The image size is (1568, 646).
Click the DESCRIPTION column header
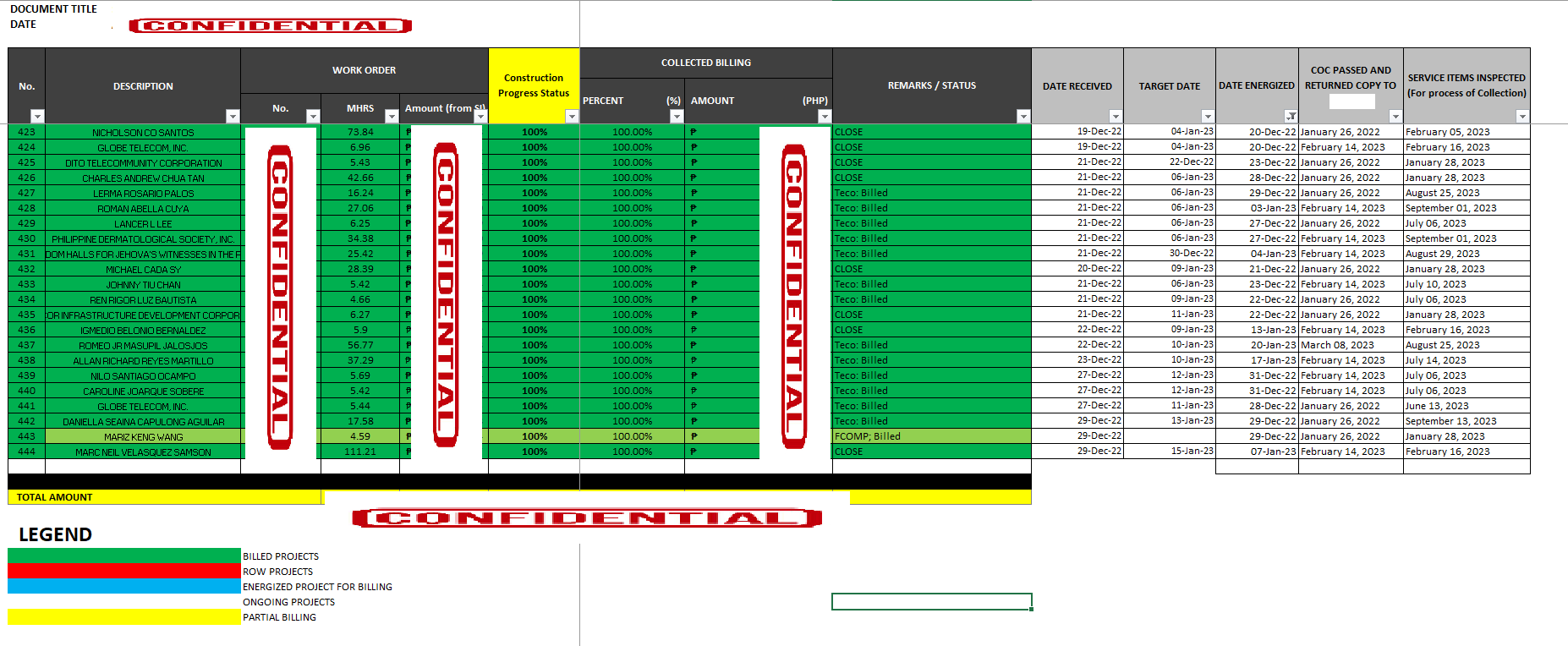(x=143, y=86)
